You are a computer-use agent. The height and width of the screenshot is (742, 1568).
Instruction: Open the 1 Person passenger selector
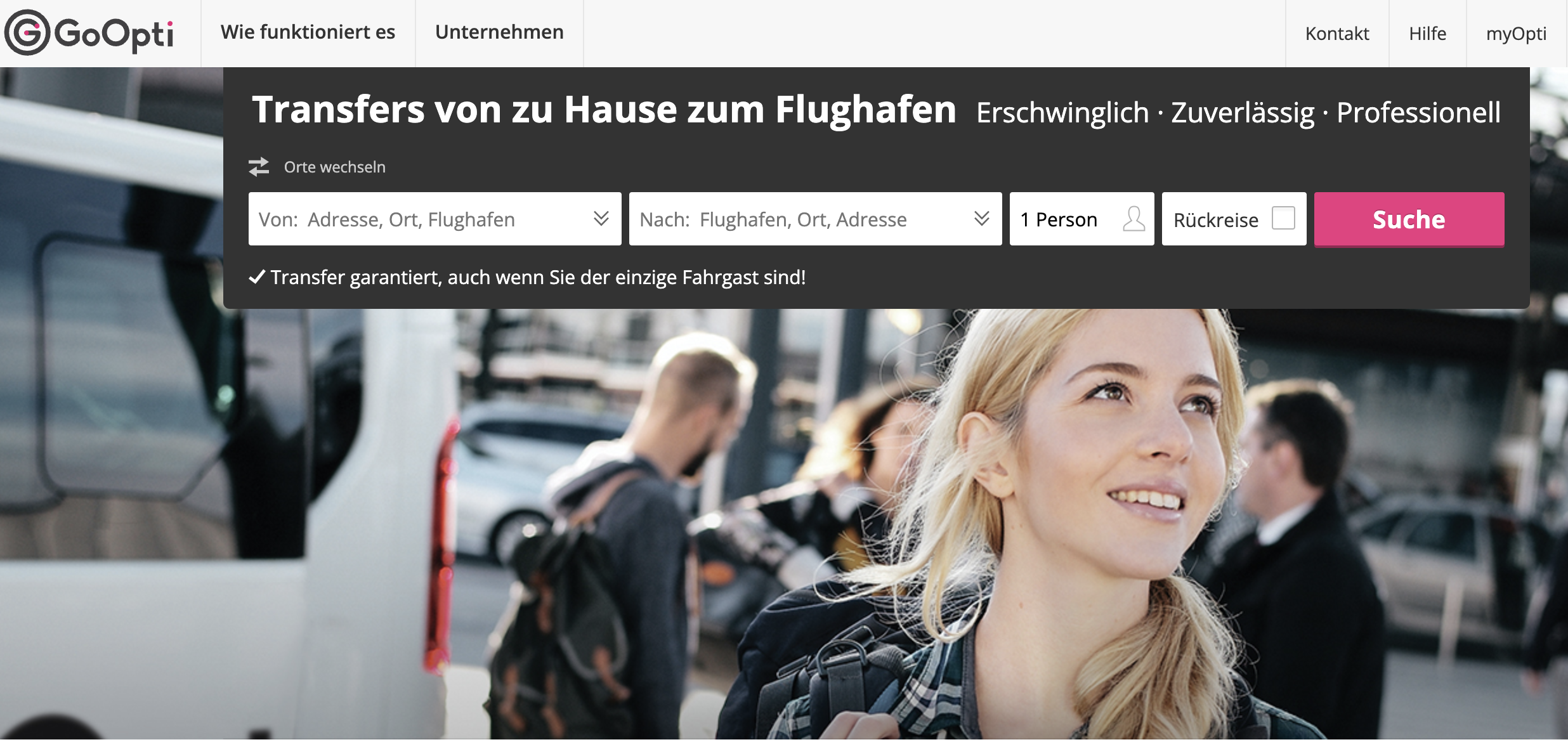(x=1081, y=219)
